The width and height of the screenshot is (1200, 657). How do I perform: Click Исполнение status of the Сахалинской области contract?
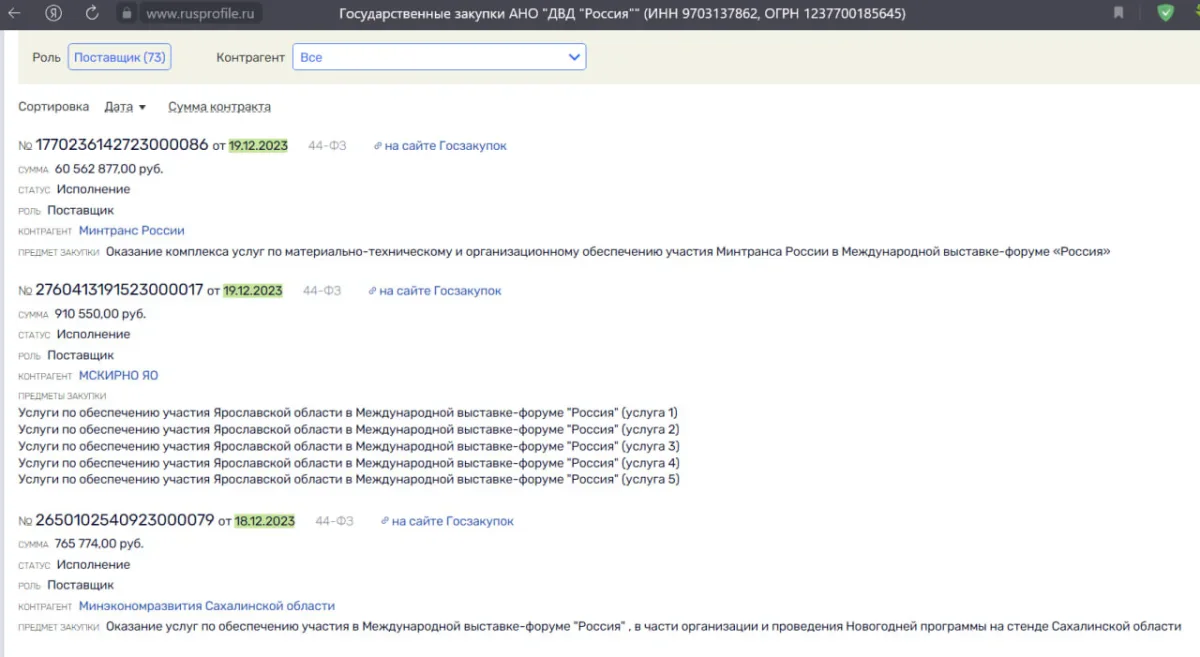[93, 565]
